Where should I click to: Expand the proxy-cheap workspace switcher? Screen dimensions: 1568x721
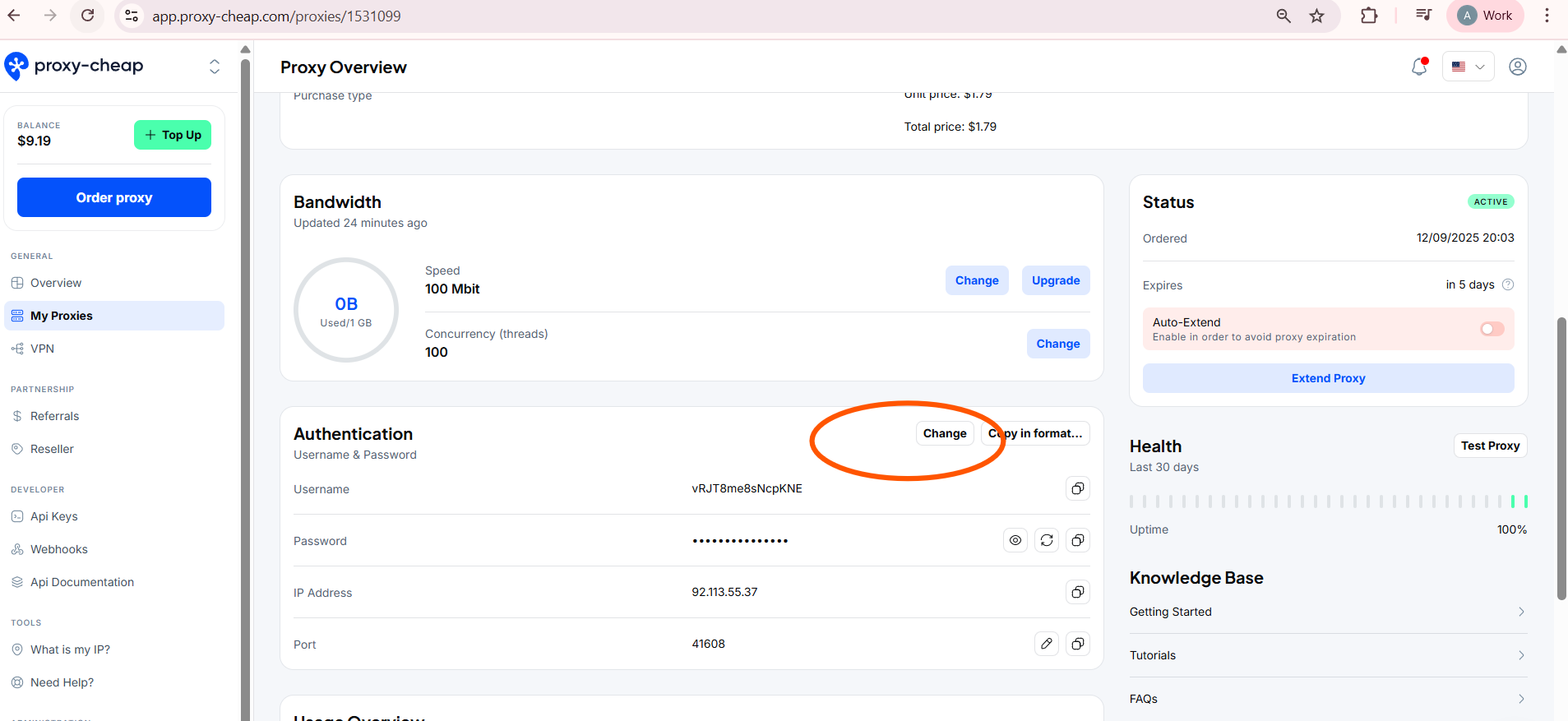[x=214, y=67]
